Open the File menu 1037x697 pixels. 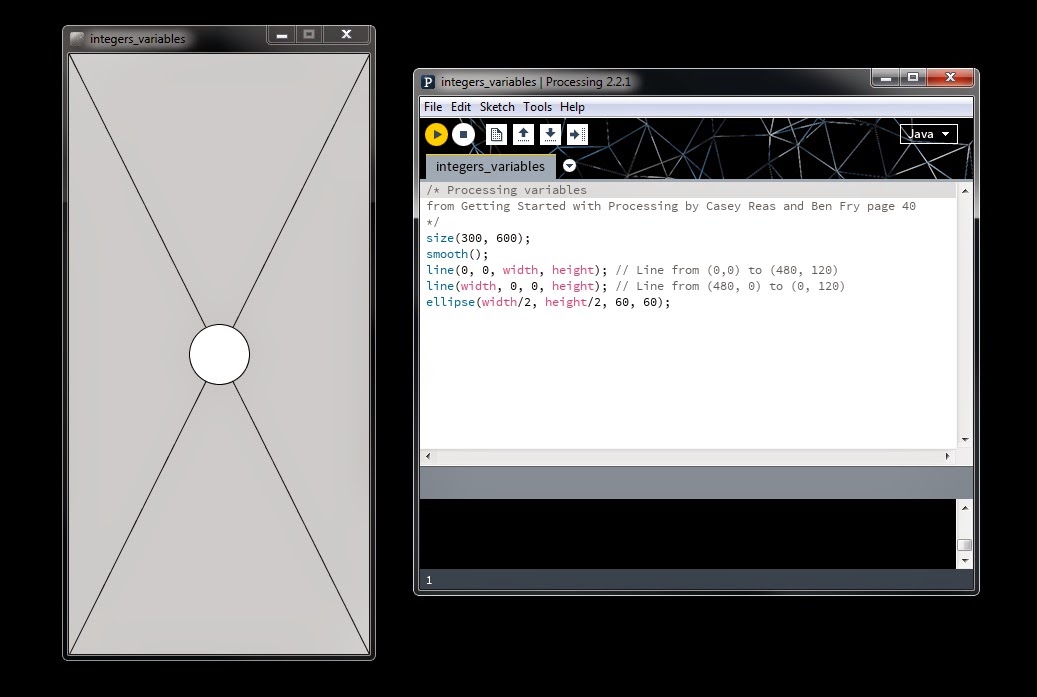433,107
